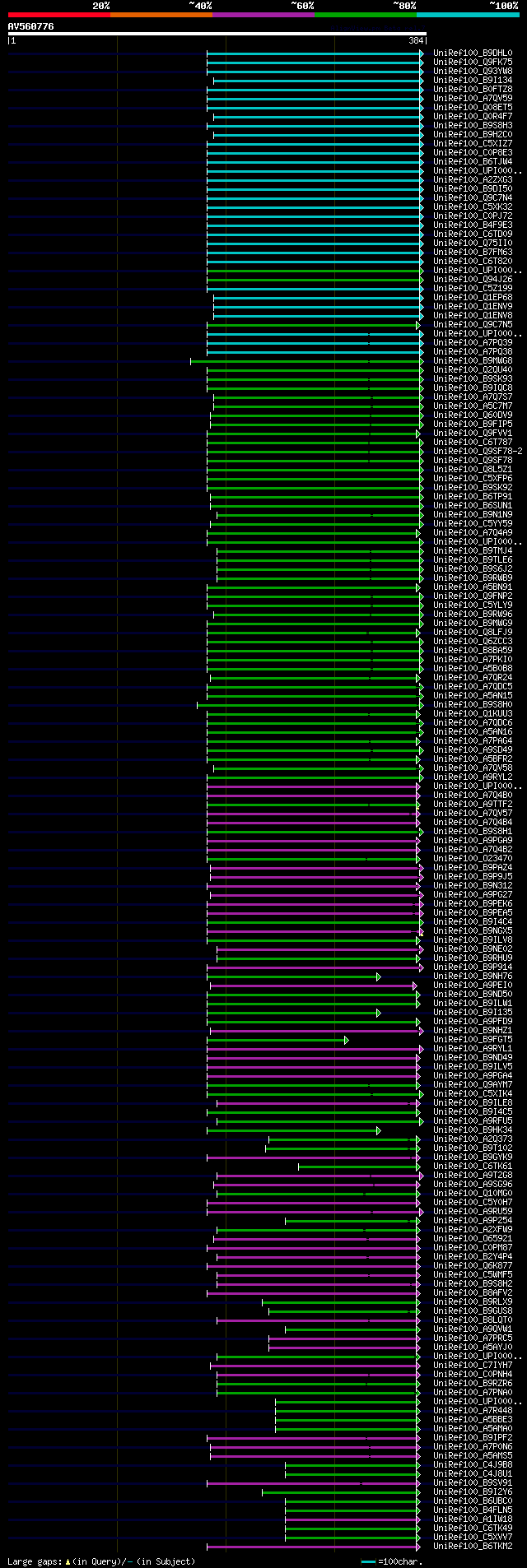Select label UniRef100_B9MWG8
This screenshot has height=1568, width=527.
coord(473,361)
